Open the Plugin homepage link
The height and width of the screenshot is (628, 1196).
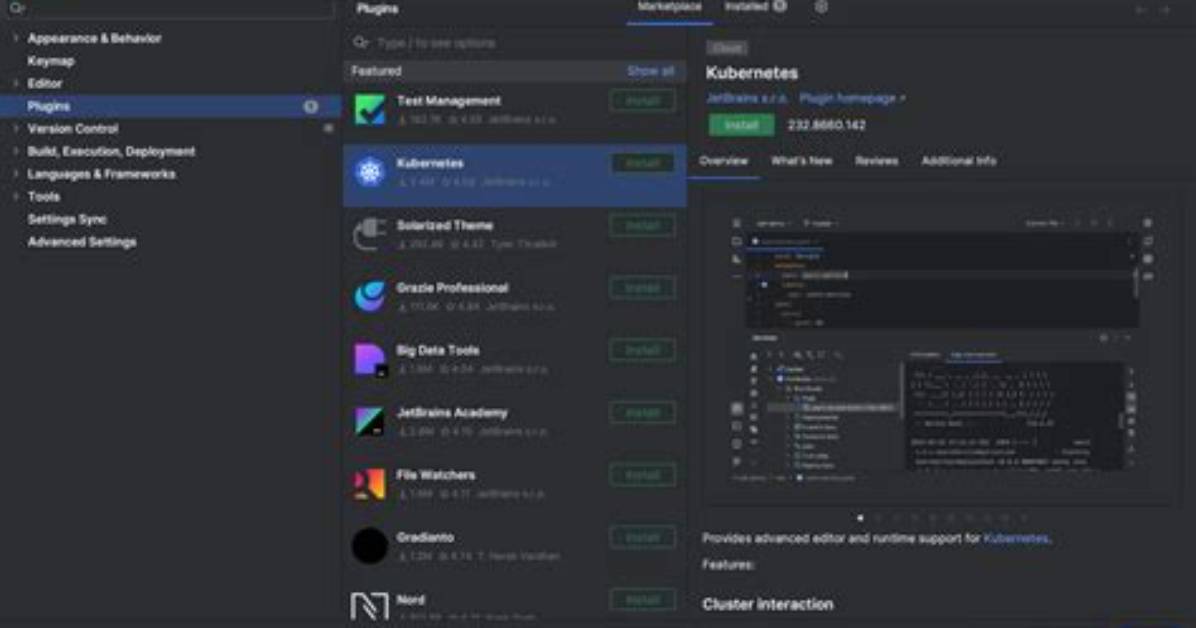[x=852, y=98]
